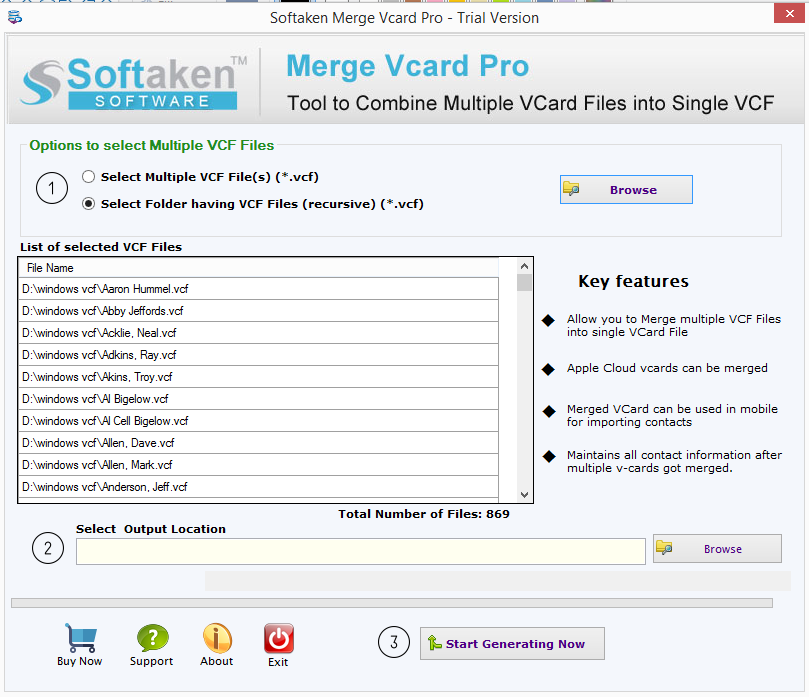Close the Merge Vcard Pro window
This screenshot has height=697, width=809.
coord(789,13)
